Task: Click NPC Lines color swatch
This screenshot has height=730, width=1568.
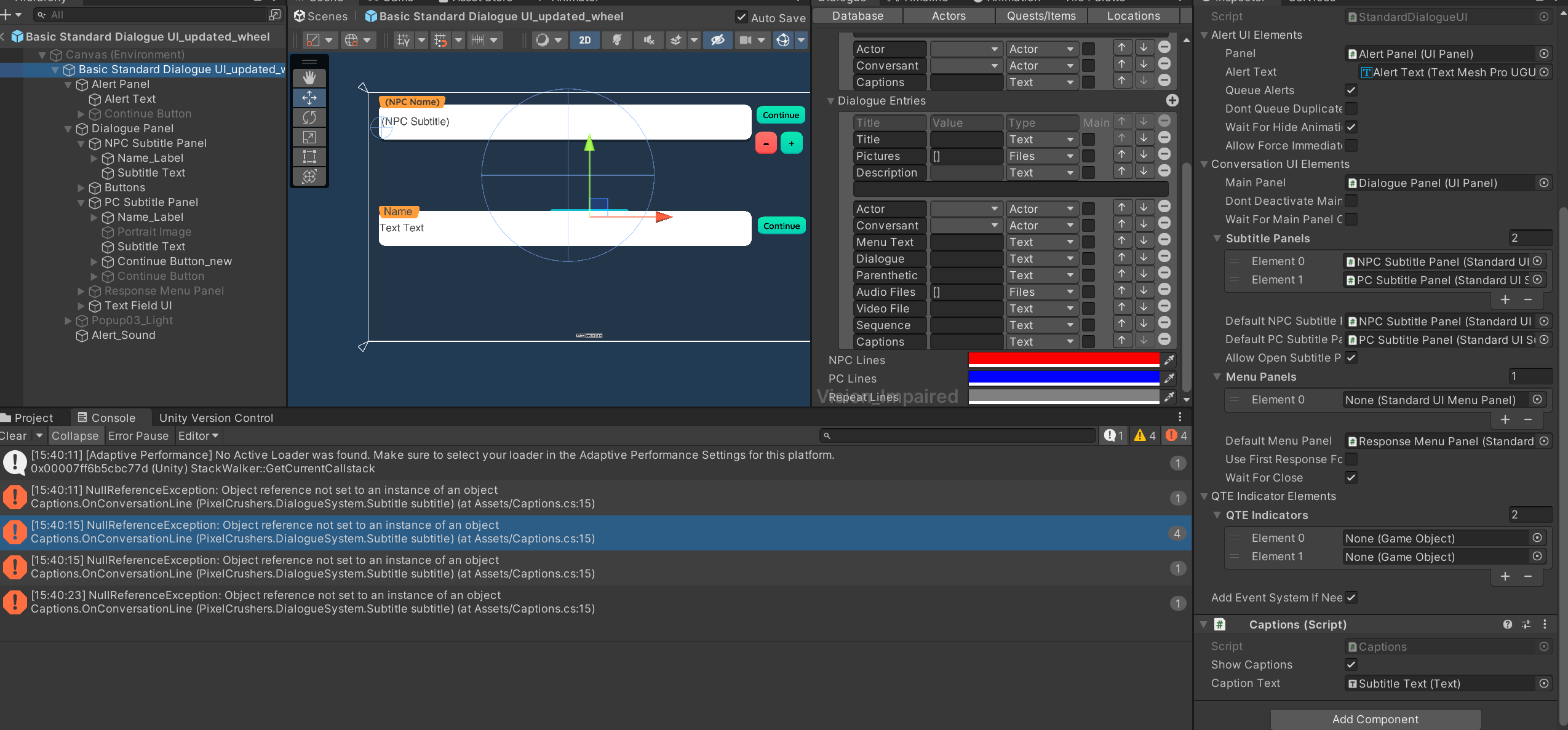Action: coord(1064,360)
